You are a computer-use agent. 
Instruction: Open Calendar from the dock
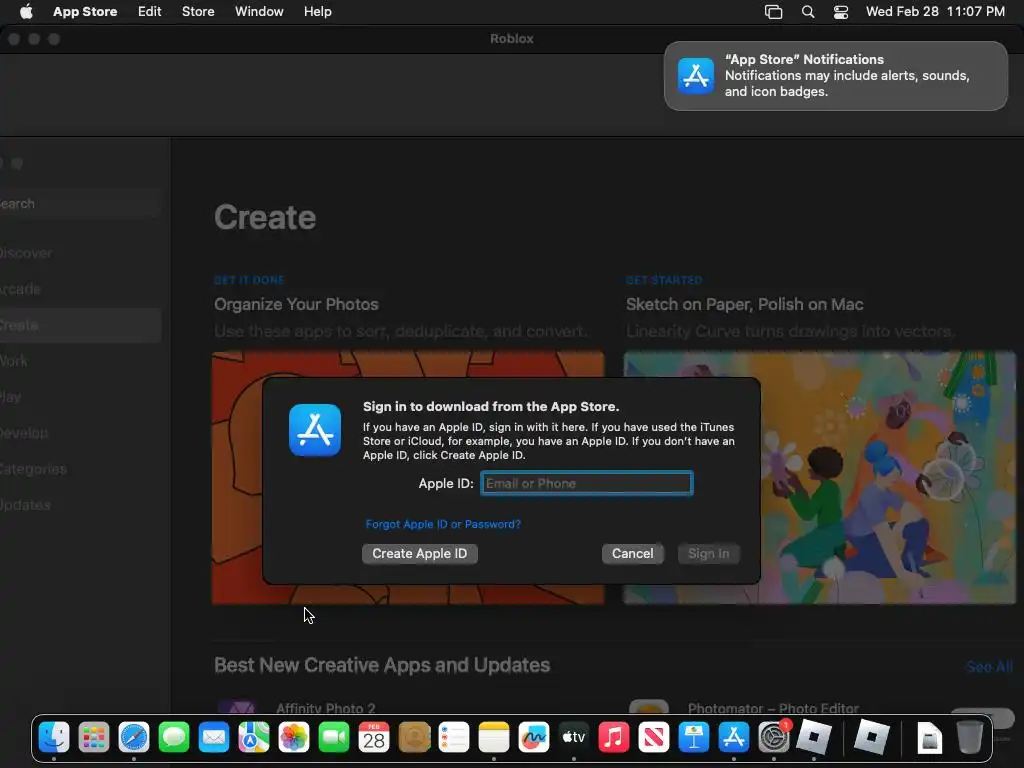(x=374, y=738)
